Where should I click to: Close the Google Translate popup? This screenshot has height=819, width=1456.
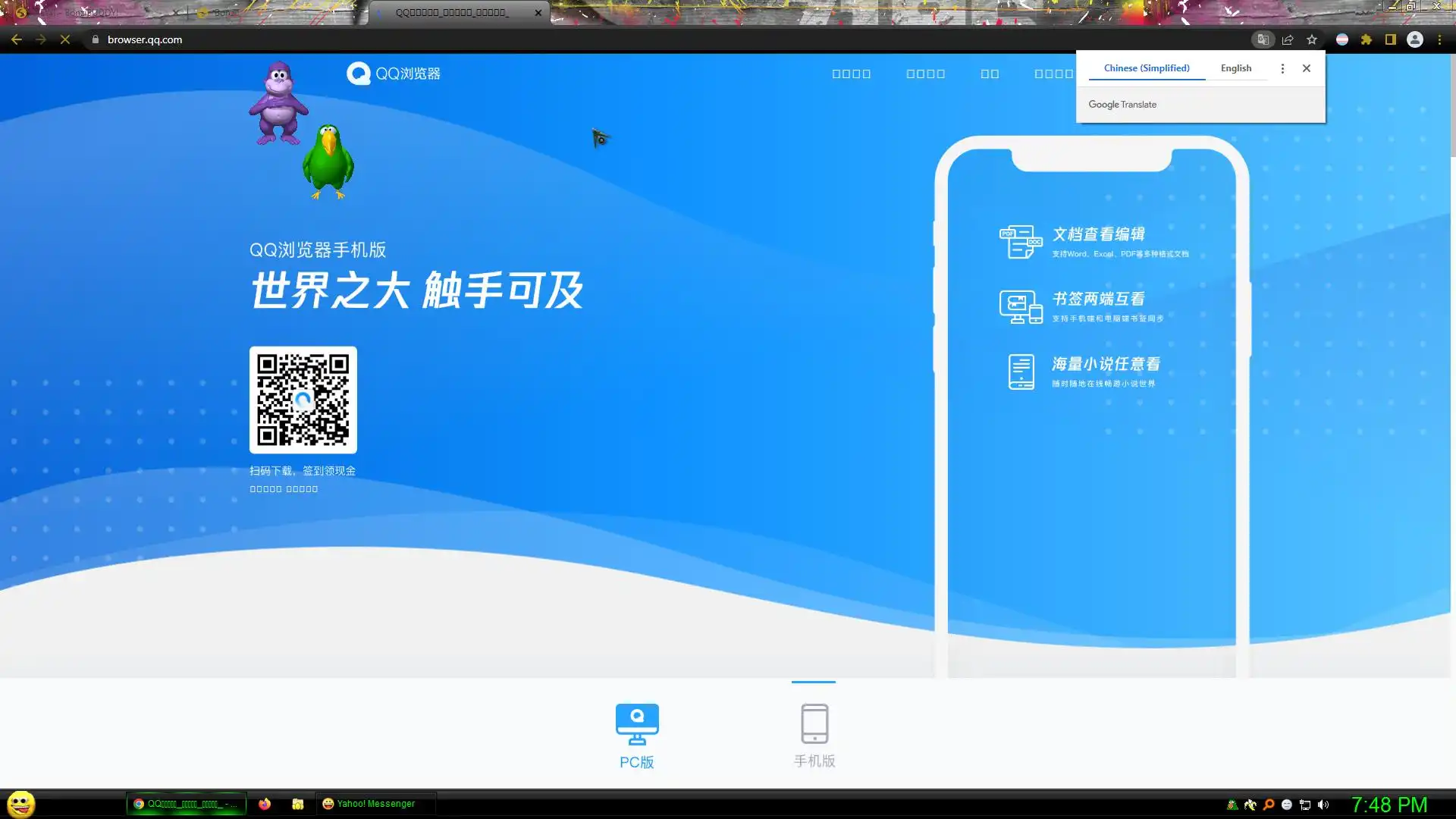pyautogui.click(x=1307, y=68)
